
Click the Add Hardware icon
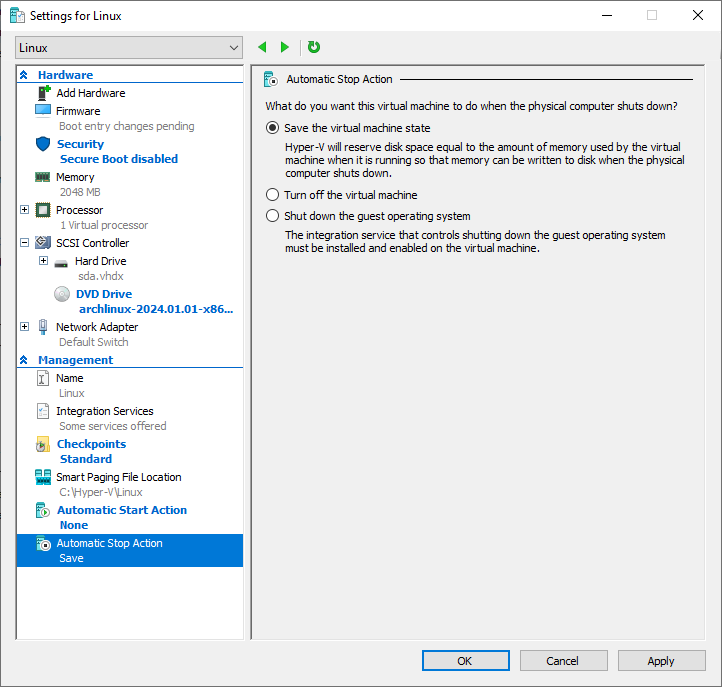point(43,93)
